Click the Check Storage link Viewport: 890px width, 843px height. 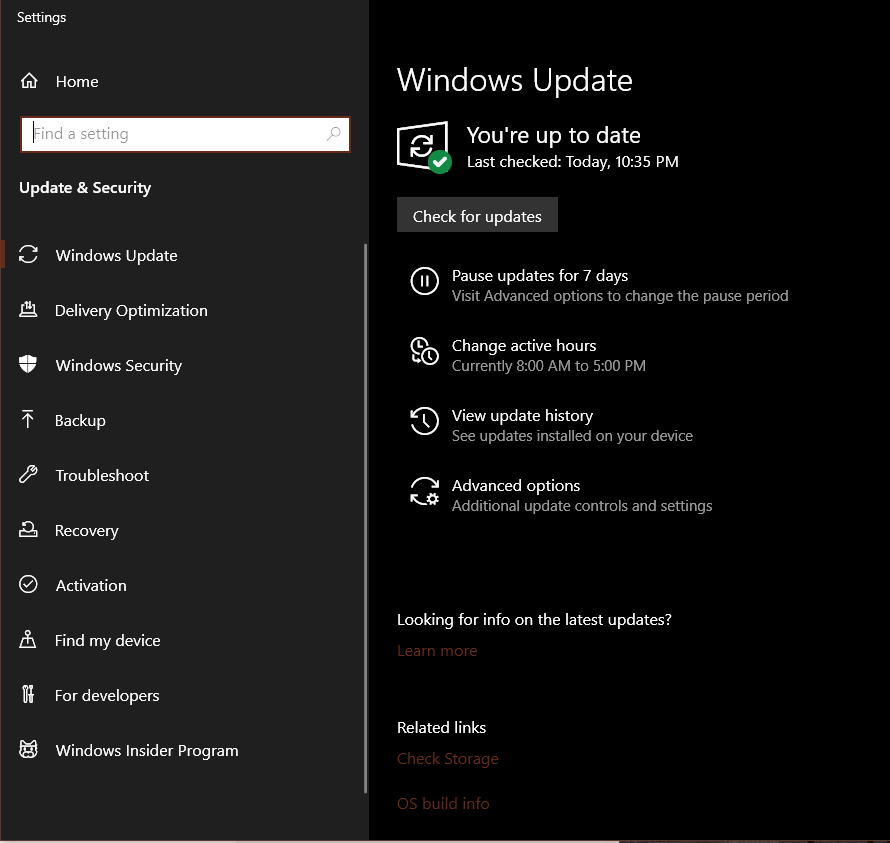[447, 758]
